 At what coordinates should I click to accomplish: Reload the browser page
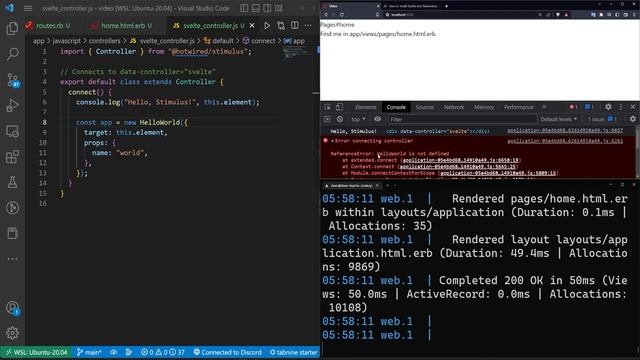pos(342,15)
